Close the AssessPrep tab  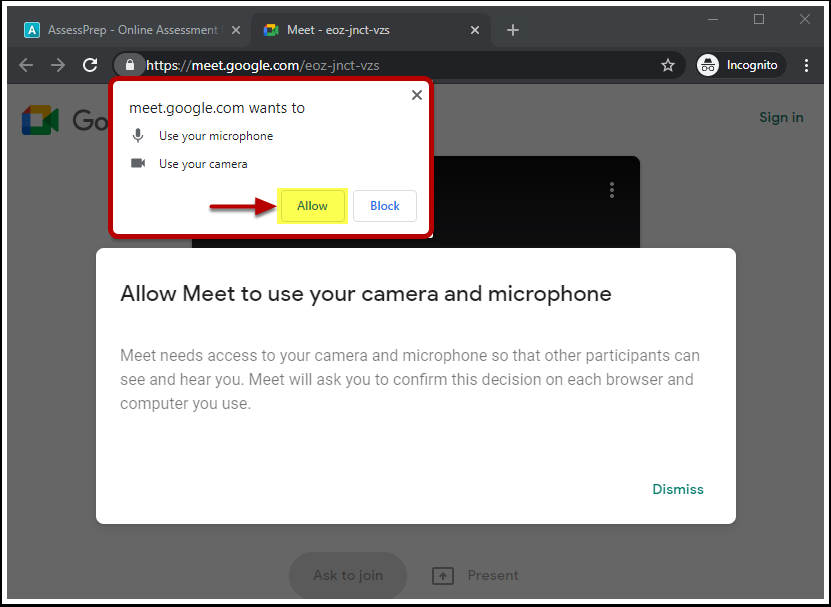tap(236, 30)
